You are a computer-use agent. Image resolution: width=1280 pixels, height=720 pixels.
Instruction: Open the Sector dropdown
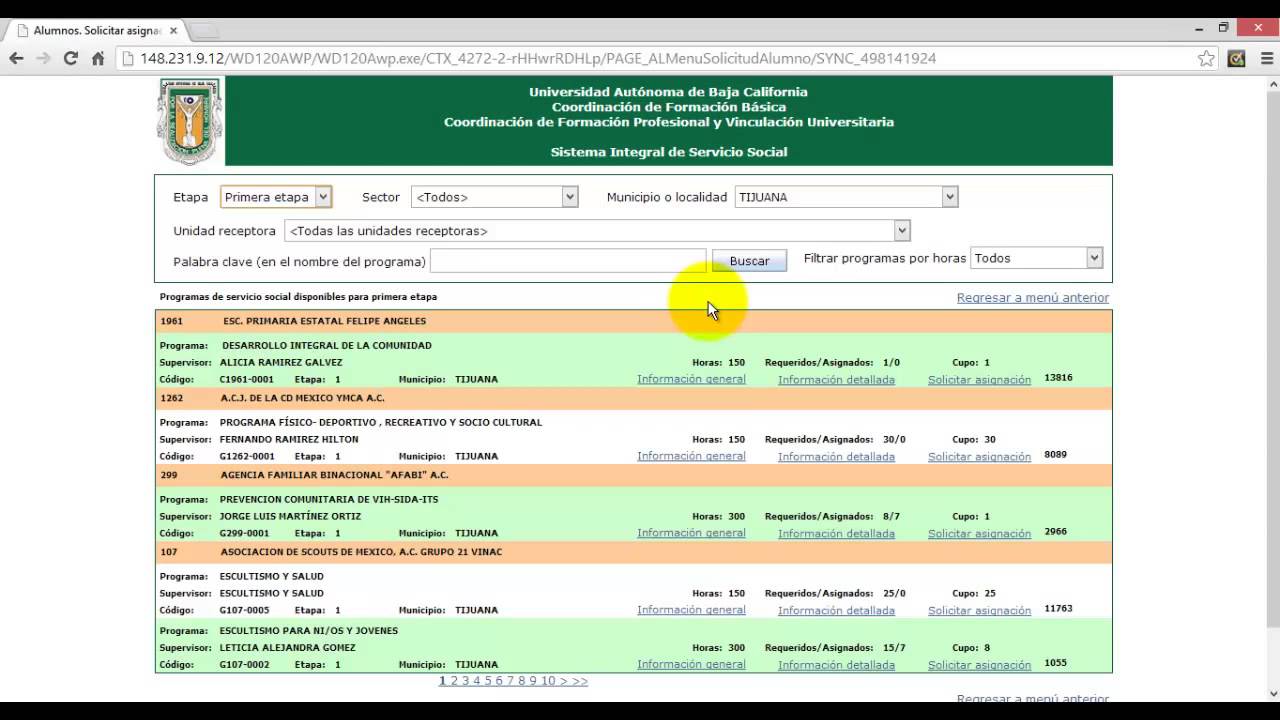click(495, 197)
